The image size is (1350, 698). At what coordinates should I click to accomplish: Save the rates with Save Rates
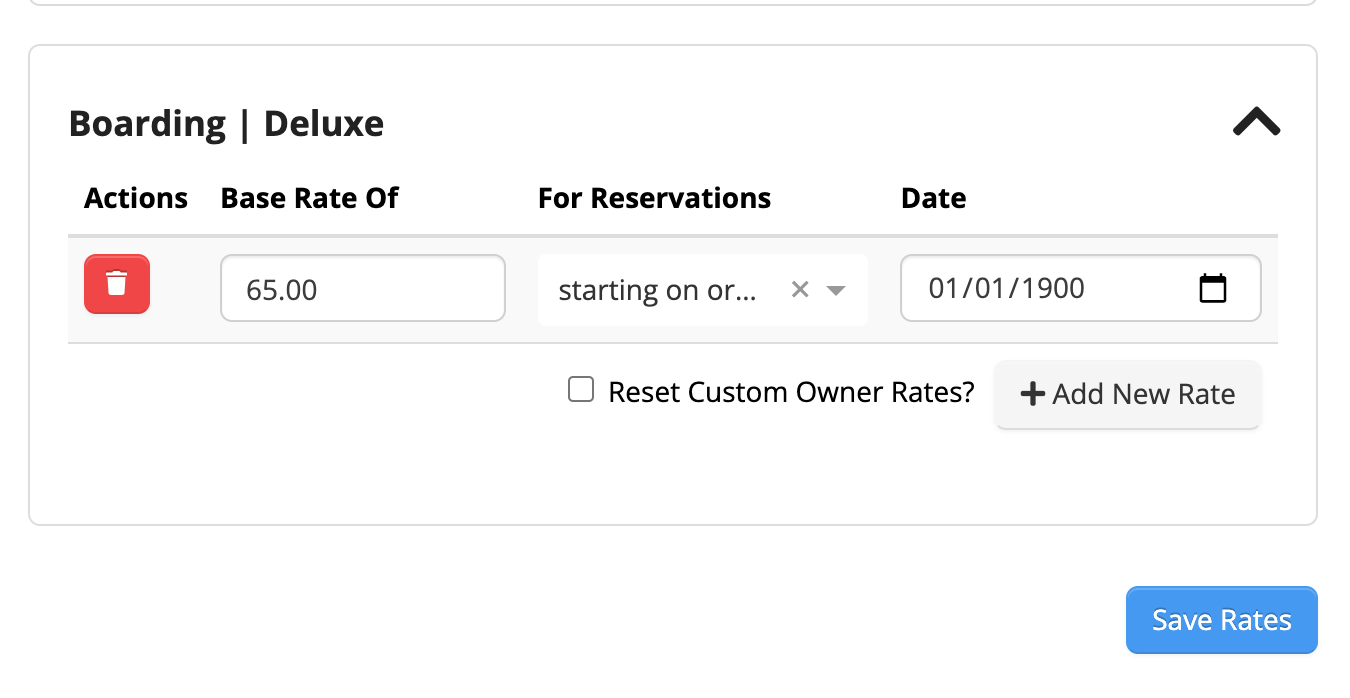[1221, 620]
